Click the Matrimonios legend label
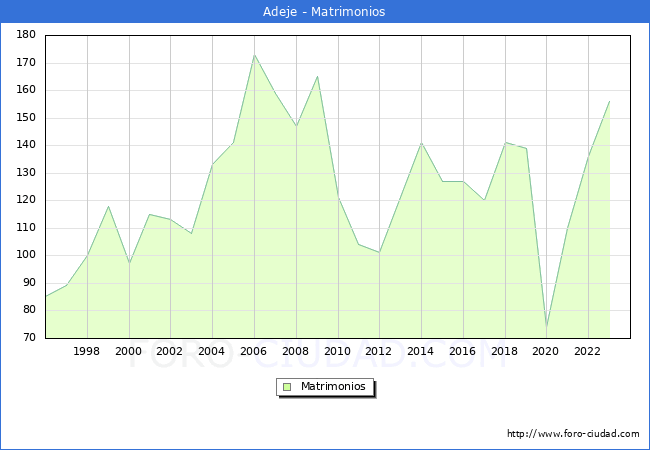The height and width of the screenshot is (450, 650). tap(333, 386)
